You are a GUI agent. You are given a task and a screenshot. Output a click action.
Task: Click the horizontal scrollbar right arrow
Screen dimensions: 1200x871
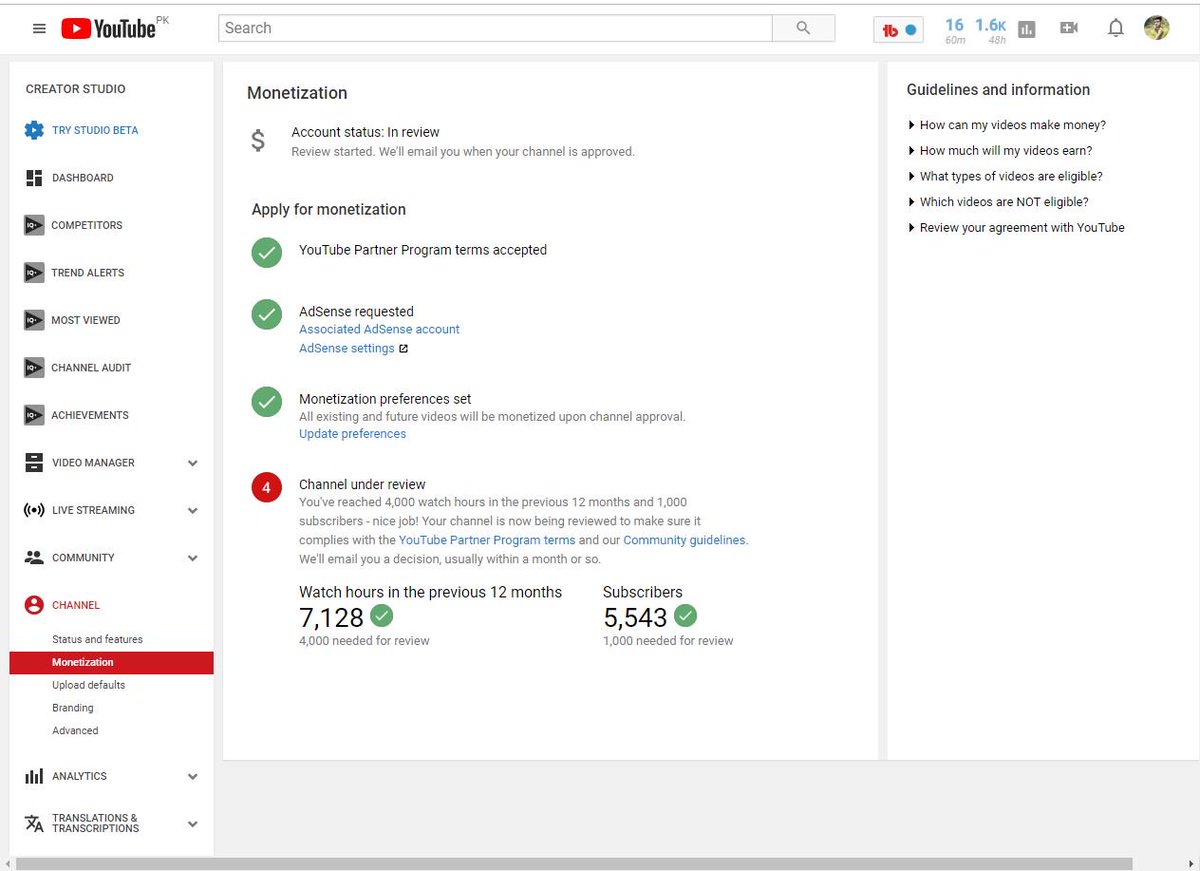point(1191,863)
